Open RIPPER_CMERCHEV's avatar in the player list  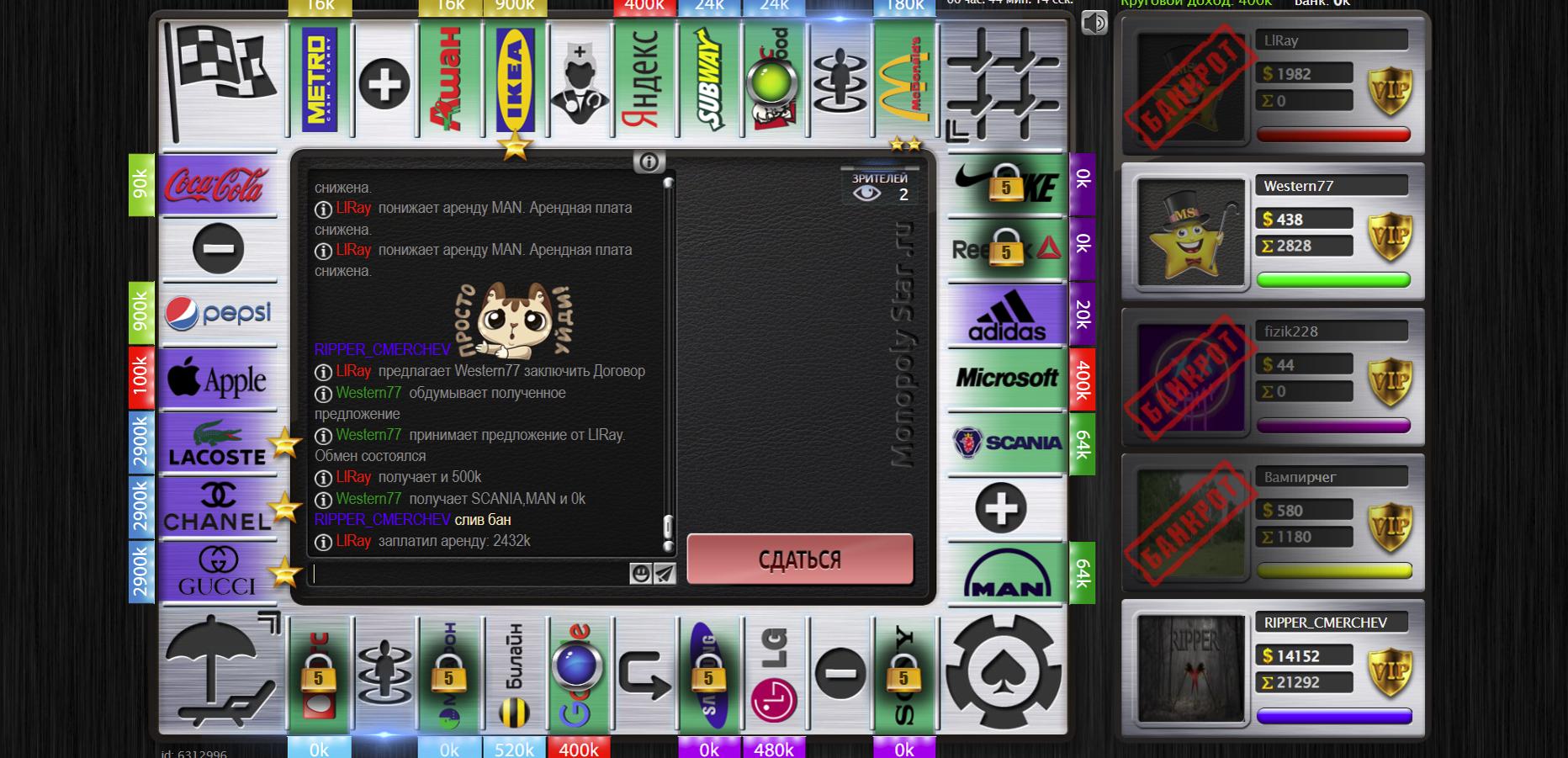point(1190,669)
